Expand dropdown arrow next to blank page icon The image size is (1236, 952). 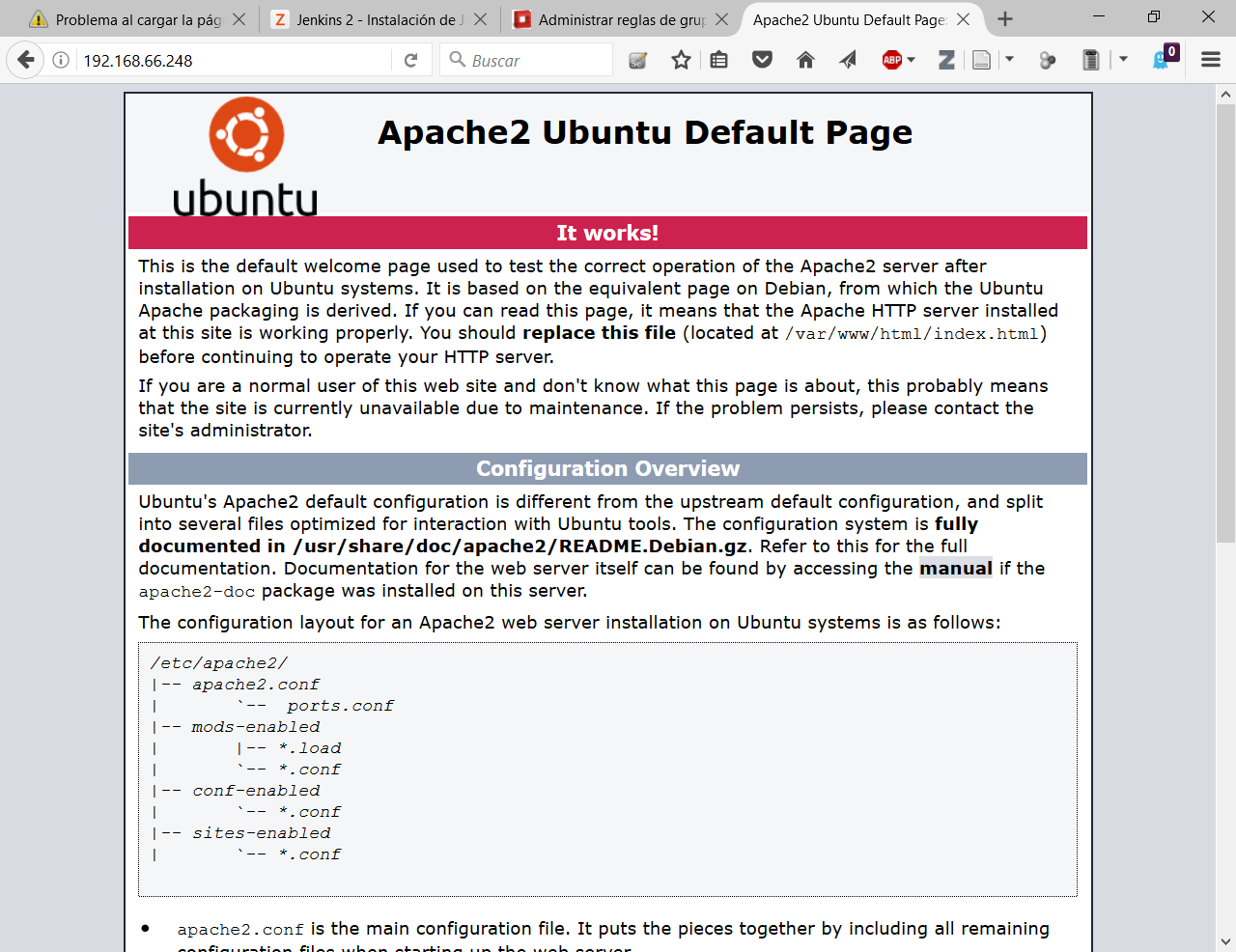[1009, 60]
